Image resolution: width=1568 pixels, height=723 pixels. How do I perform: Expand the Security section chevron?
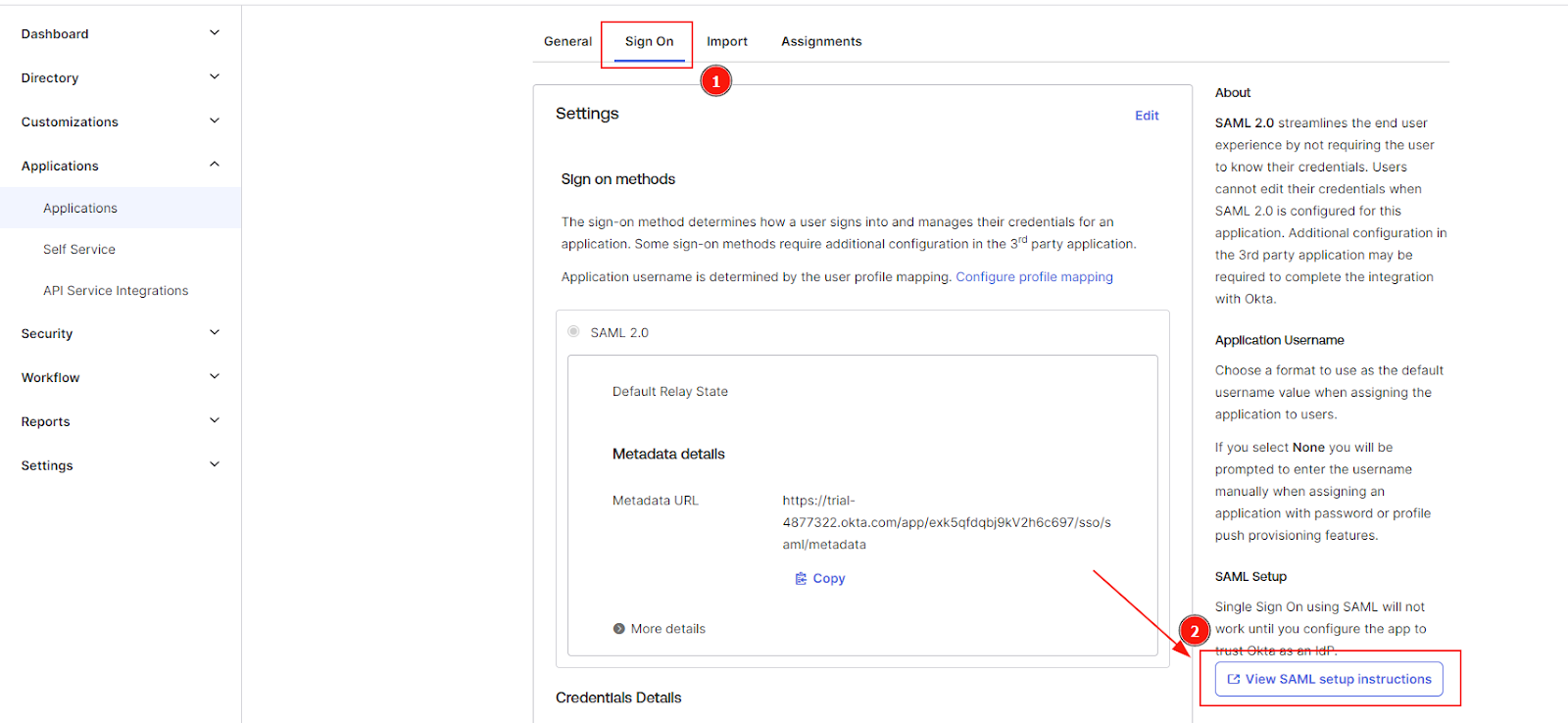(x=215, y=333)
